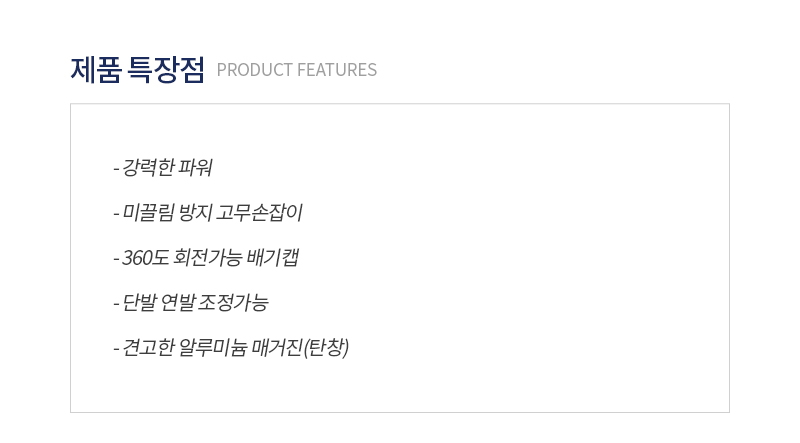Click the "PRODUCT FEATURES" subtitle text
Image resolution: width=800 pixels, height=443 pixels.
[296, 70]
